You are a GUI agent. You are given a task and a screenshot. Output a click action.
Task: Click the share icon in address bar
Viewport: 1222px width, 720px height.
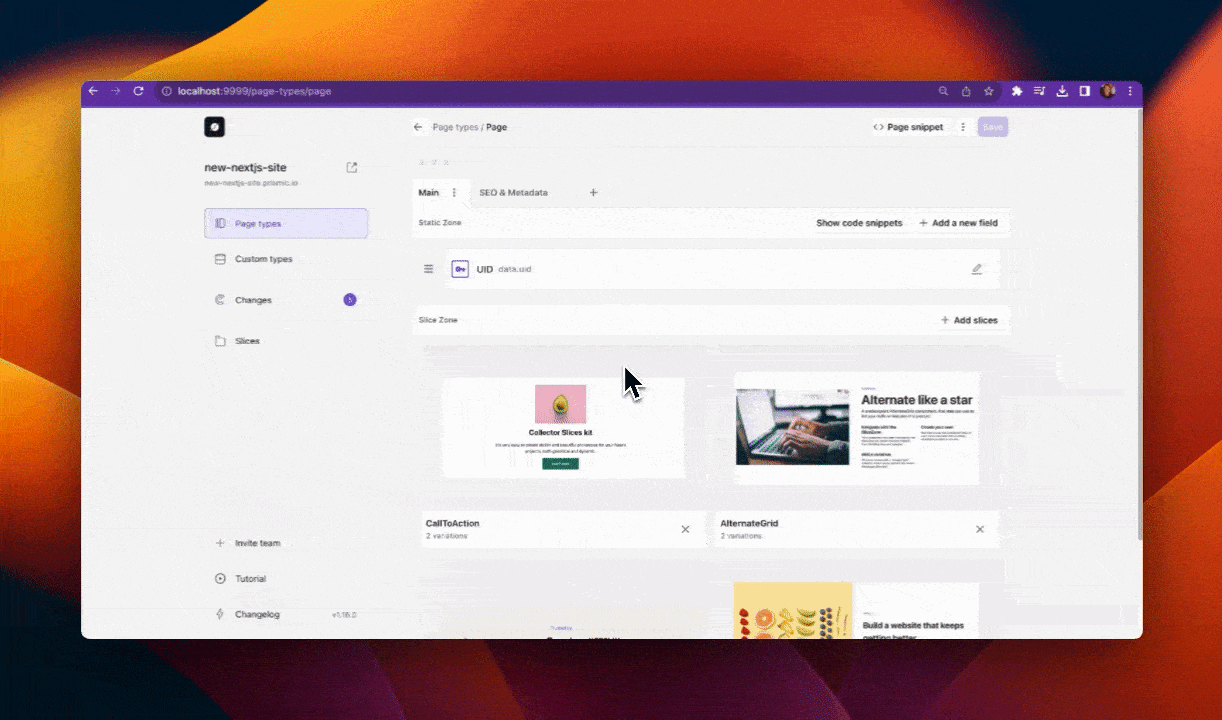click(x=966, y=91)
